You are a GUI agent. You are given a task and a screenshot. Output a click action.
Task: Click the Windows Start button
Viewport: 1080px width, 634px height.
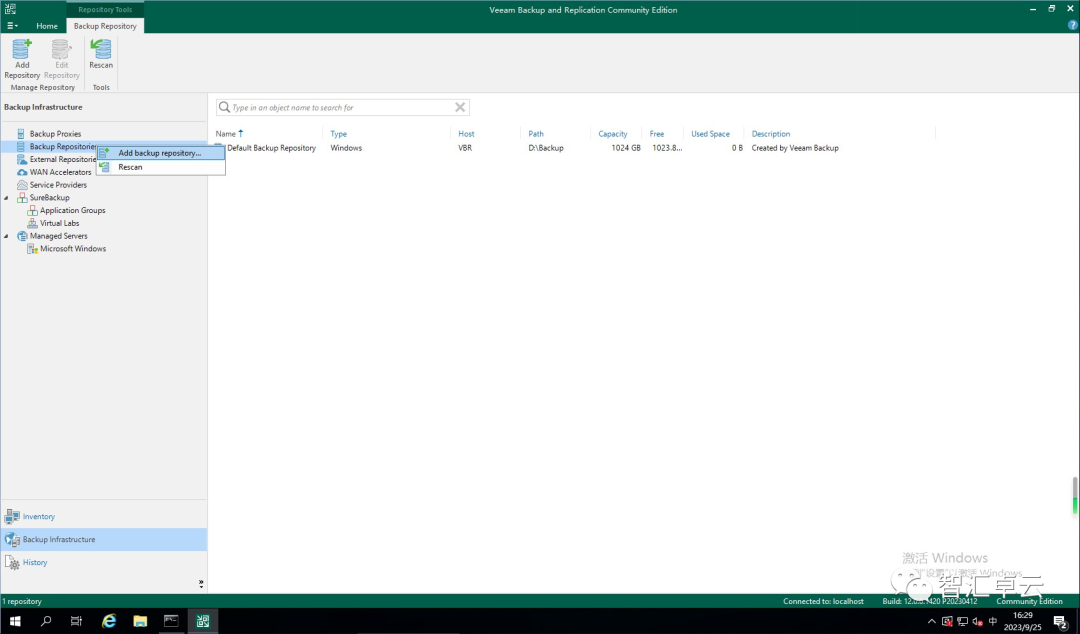15,621
